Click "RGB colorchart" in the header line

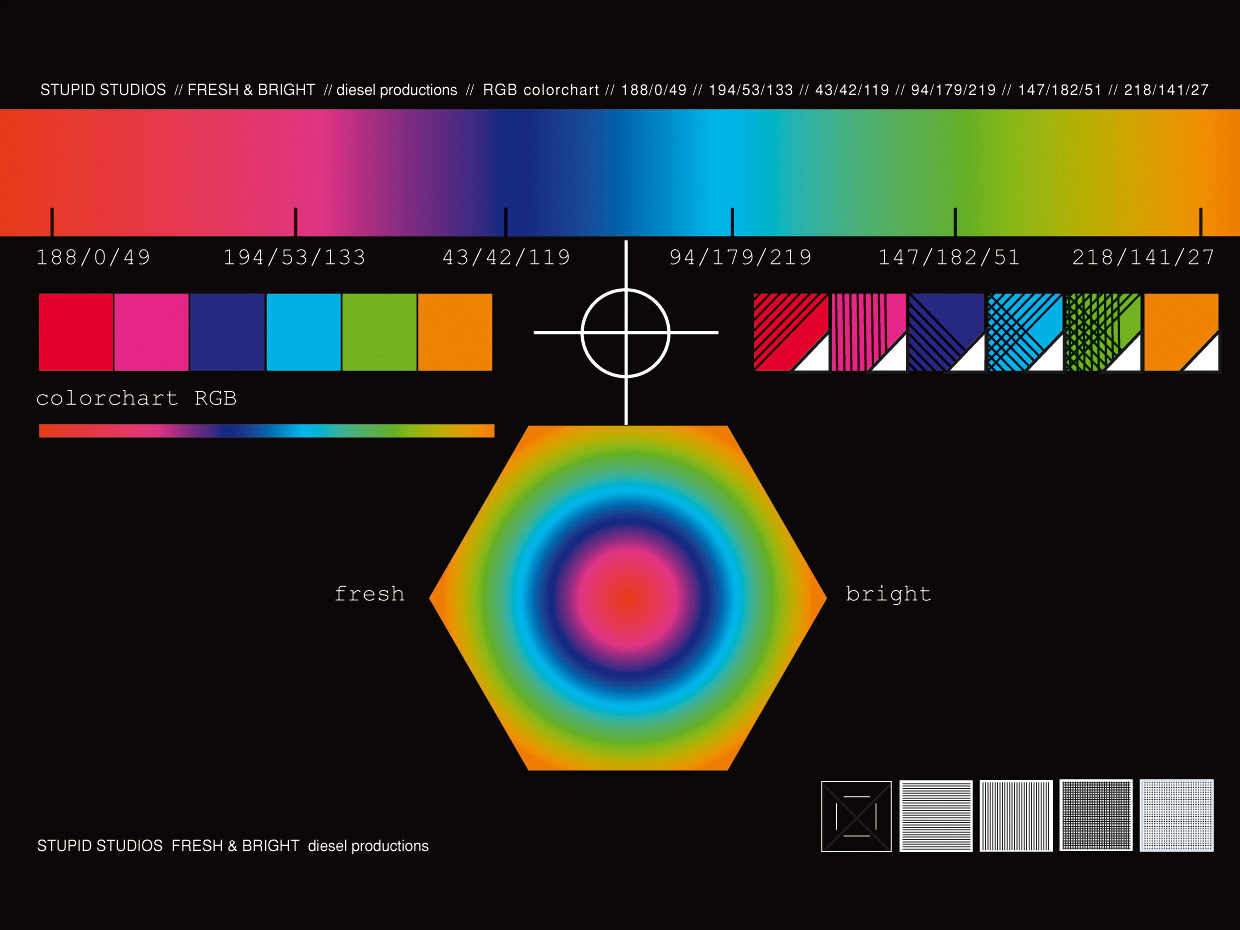(x=541, y=90)
